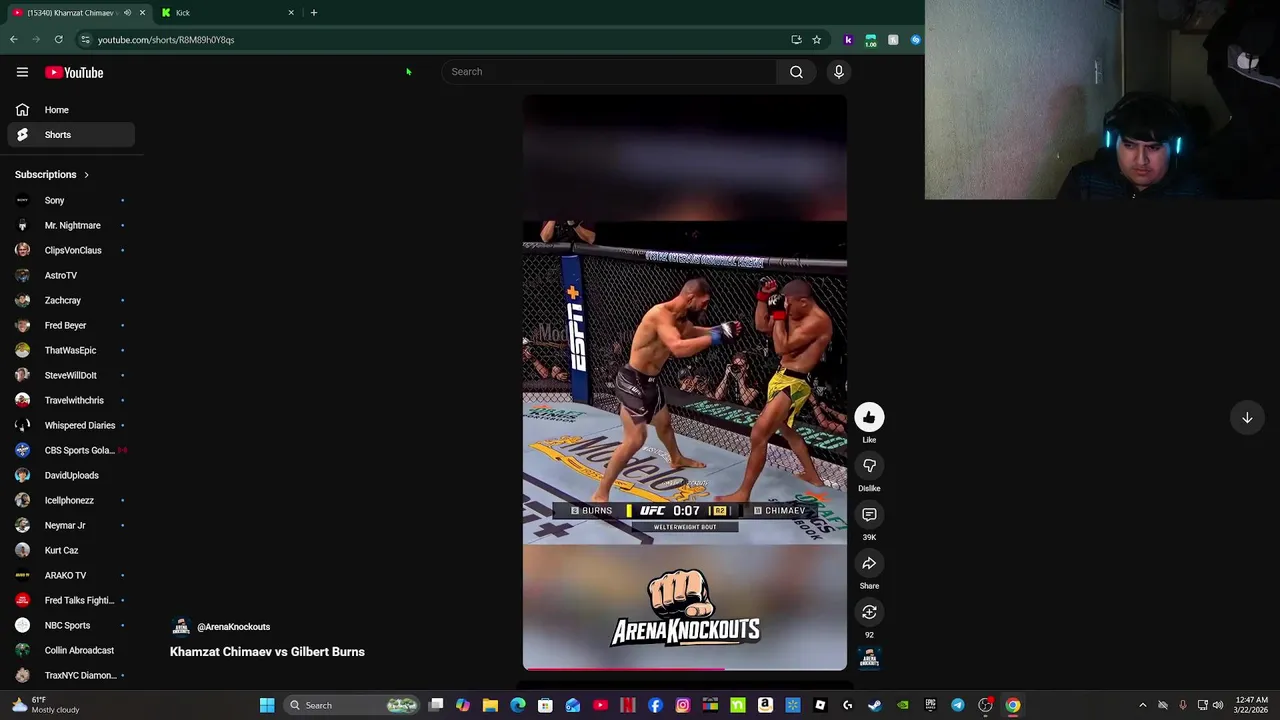Mute the tab via speaker icon
Screen dimensions: 1280x720
(127, 13)
